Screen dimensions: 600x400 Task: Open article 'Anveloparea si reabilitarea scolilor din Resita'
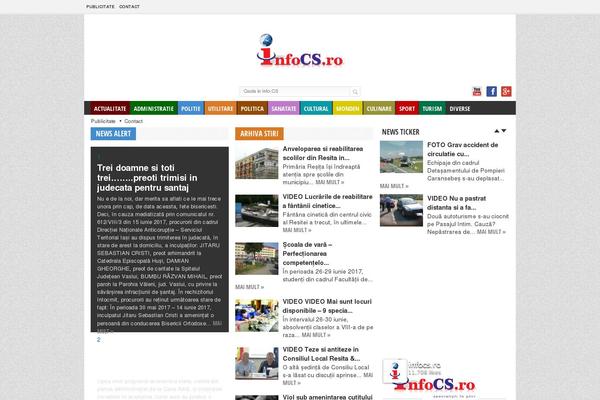pyautogui.click(x=323, y=153)
